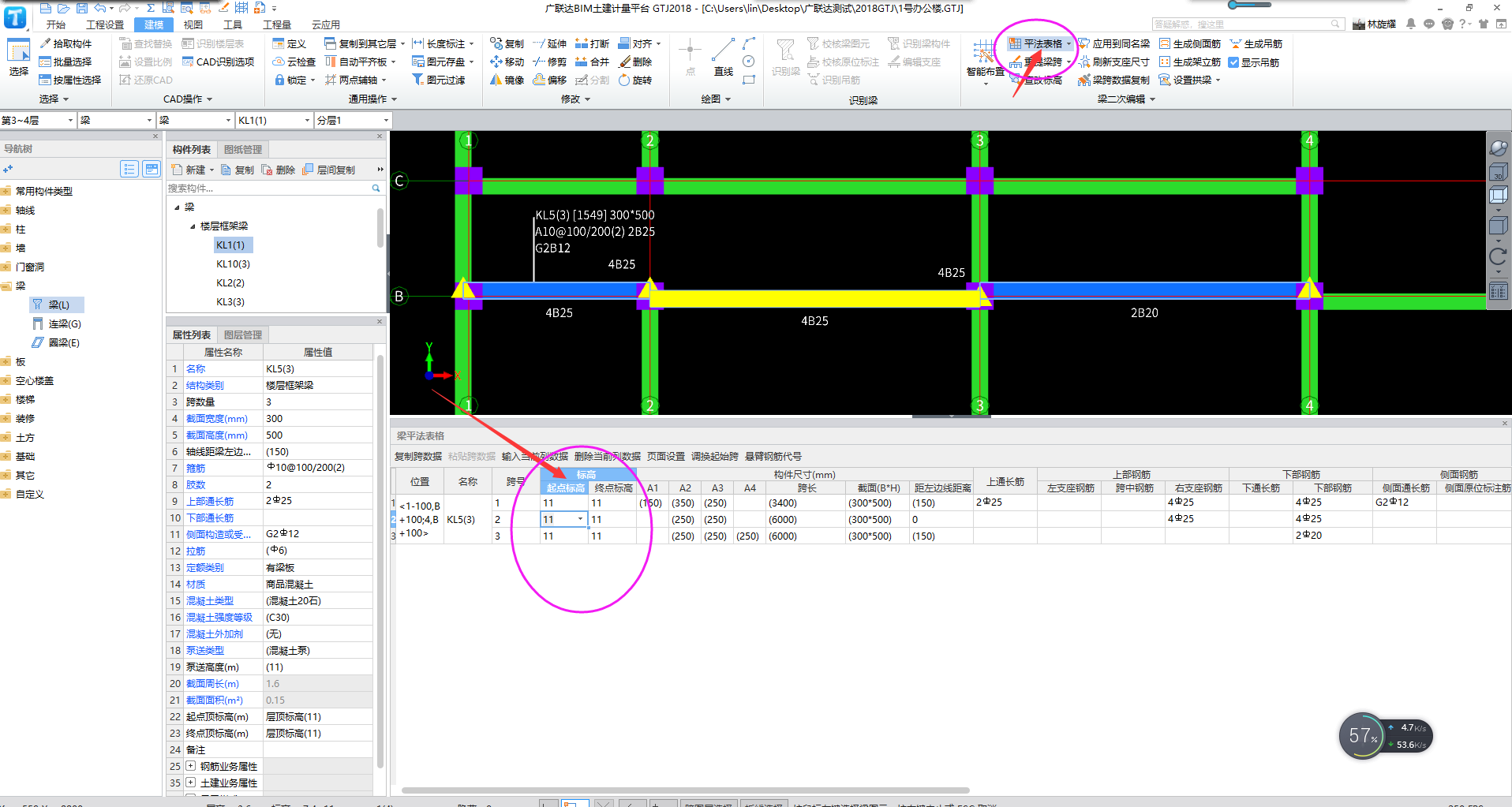Click 页面设置 in the beam table

click(666, 456)
